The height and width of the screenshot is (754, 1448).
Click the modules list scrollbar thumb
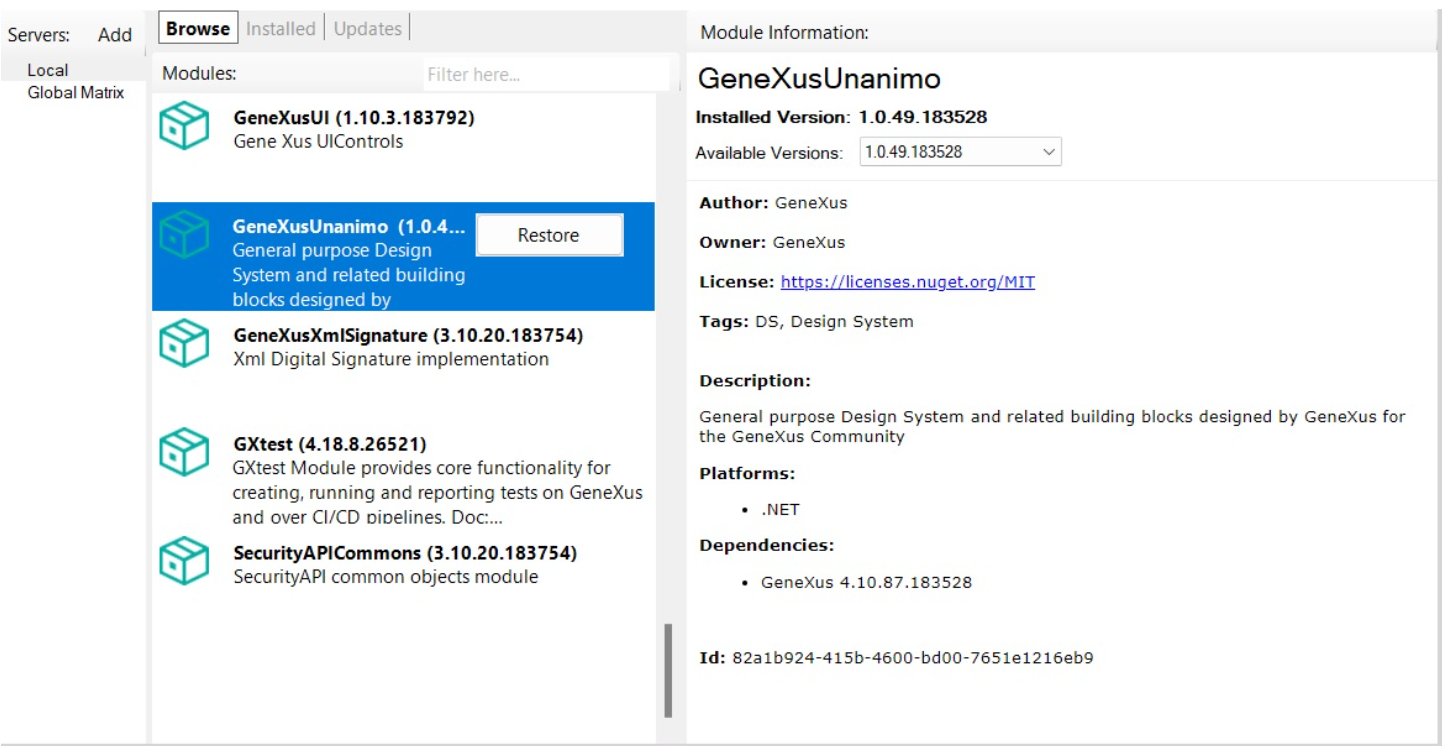pos(668,670)
